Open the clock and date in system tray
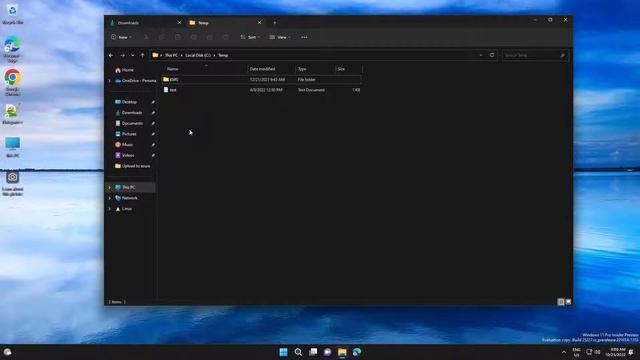Screen dimensions: 640x360 point(616,352)
